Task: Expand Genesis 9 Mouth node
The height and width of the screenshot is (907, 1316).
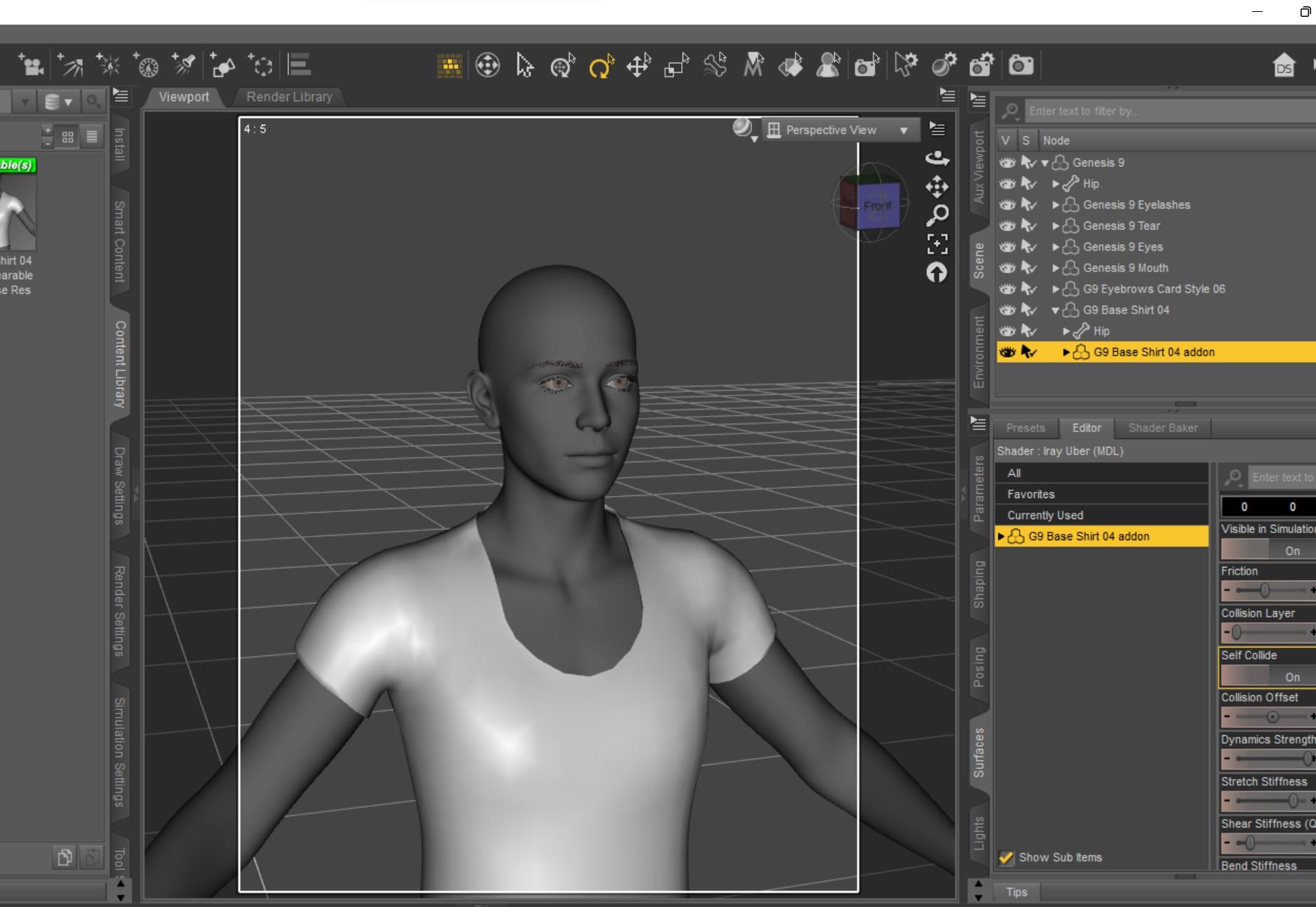Action: click(1055, 268)
